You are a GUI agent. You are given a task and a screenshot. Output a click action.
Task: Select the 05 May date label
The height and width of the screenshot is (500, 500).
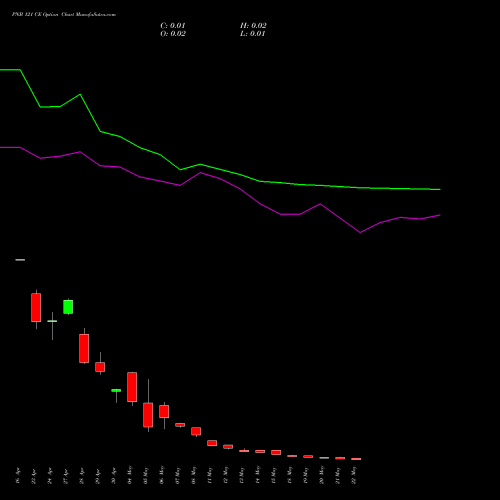click(x=146, y=476)
